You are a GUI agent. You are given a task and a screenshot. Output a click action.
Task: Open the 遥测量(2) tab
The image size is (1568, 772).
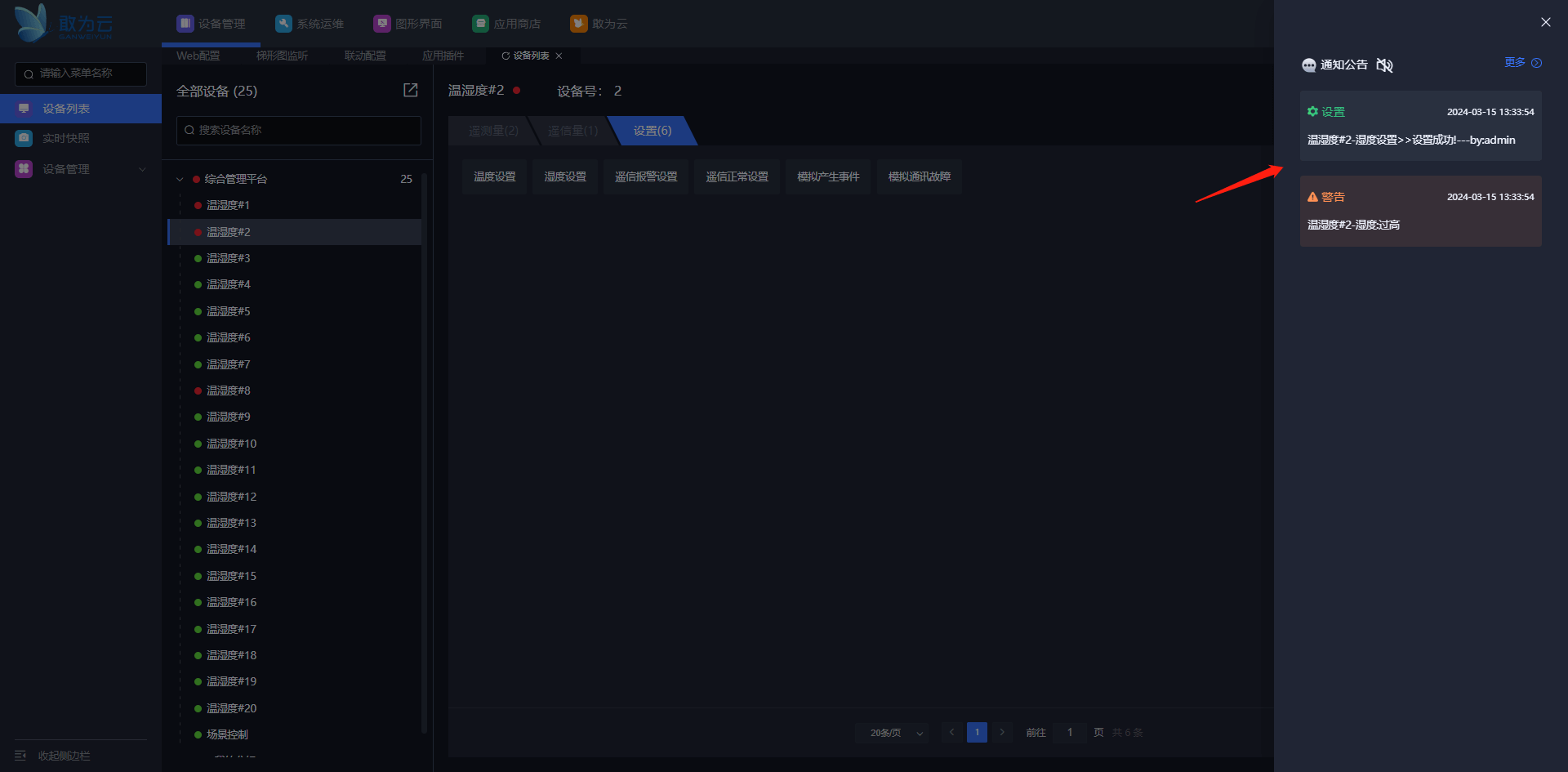(x=493, y=131)
